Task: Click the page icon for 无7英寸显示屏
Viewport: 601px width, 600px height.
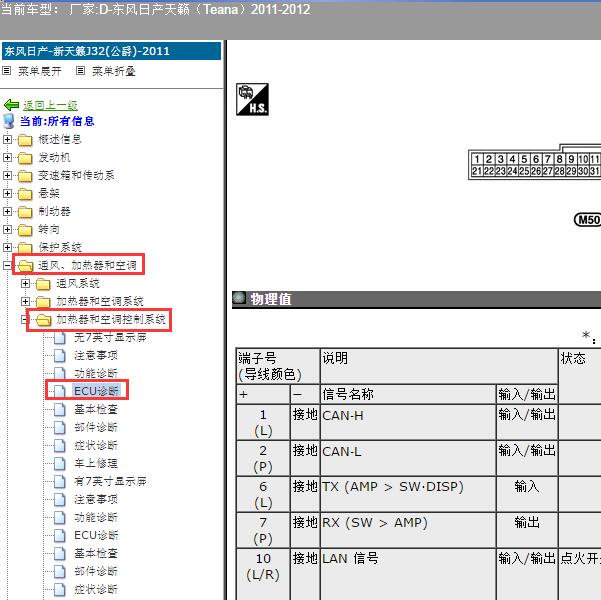Action: tap(60, 338)
